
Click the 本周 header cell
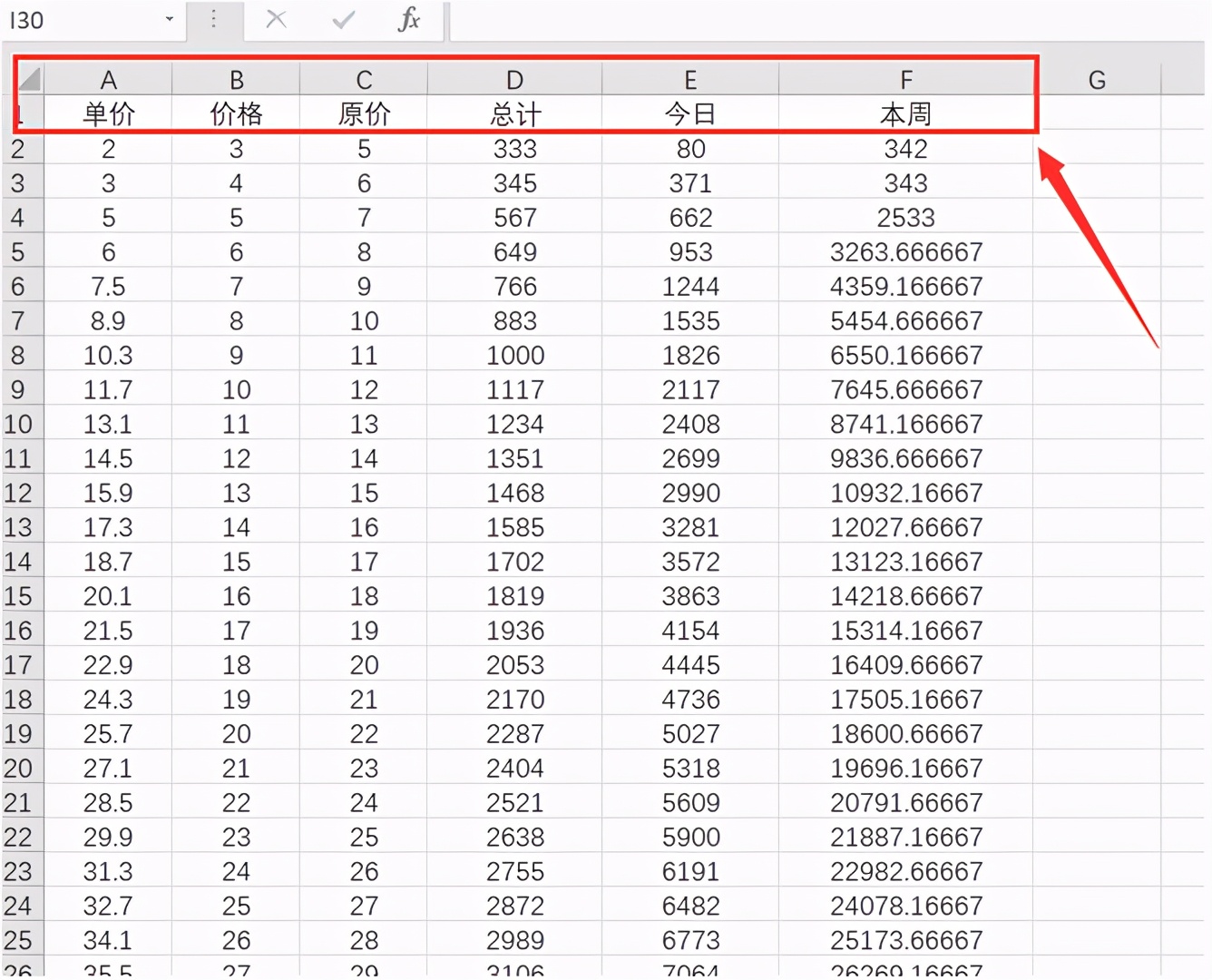coord(905,114)
